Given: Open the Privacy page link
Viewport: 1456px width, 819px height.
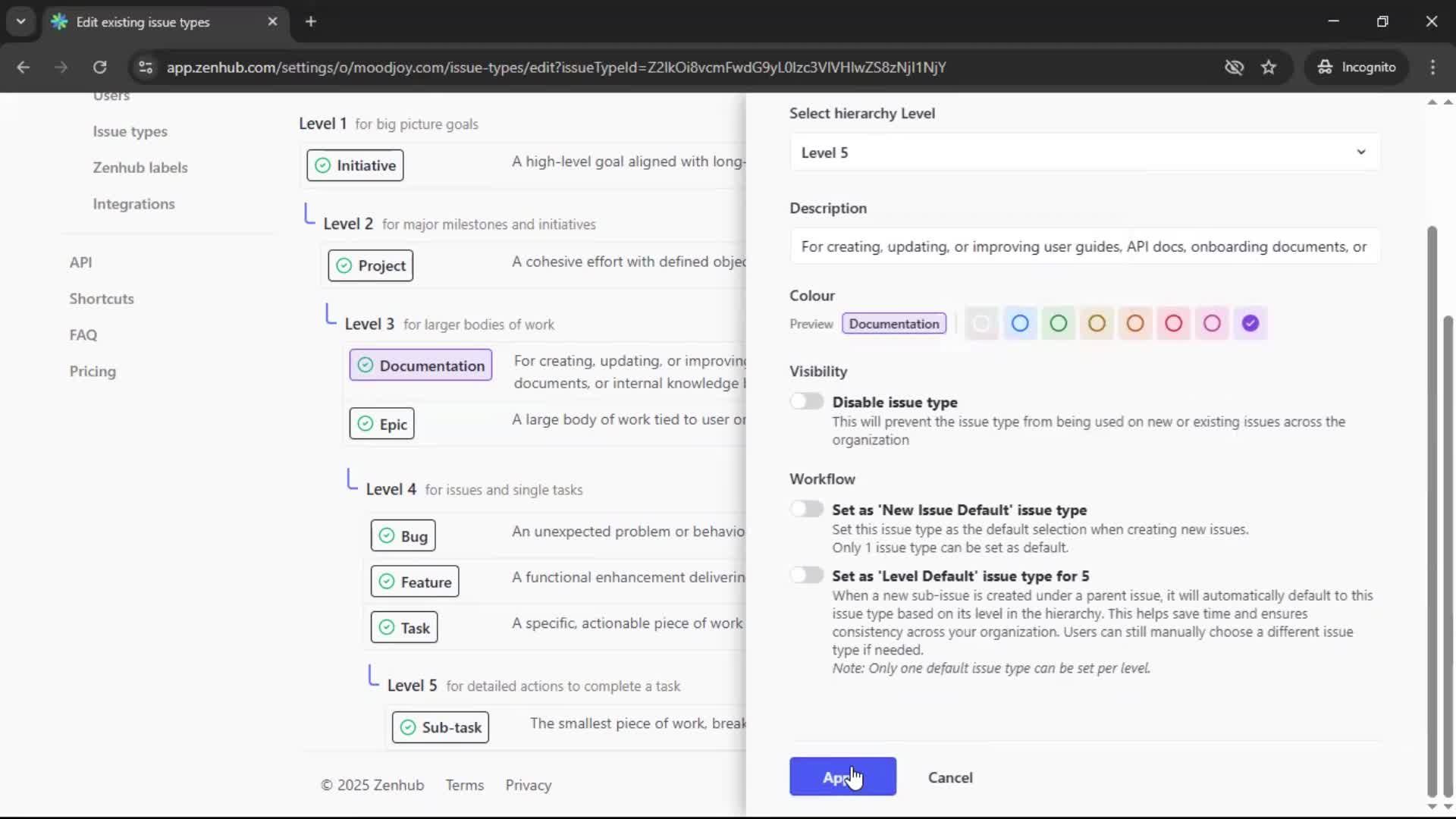Looking at the screenshot, I should click(528, 785).
